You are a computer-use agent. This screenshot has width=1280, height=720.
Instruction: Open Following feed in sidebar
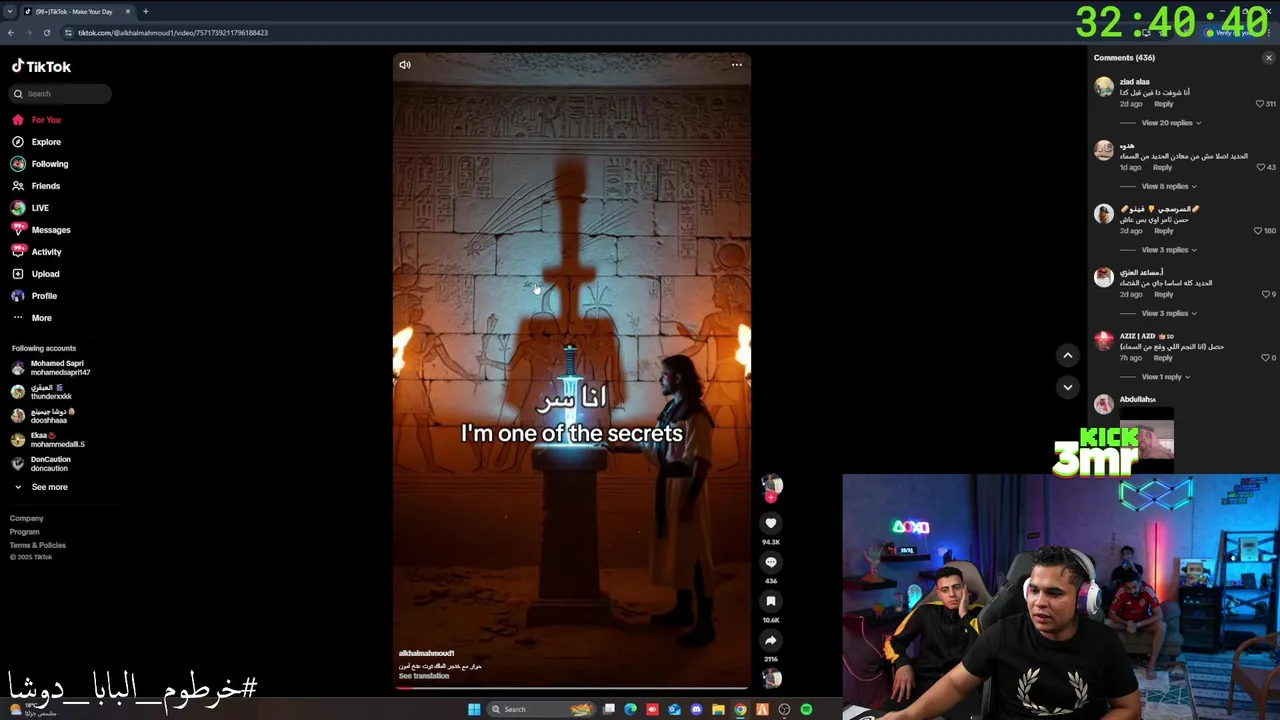tap(50, 164)
